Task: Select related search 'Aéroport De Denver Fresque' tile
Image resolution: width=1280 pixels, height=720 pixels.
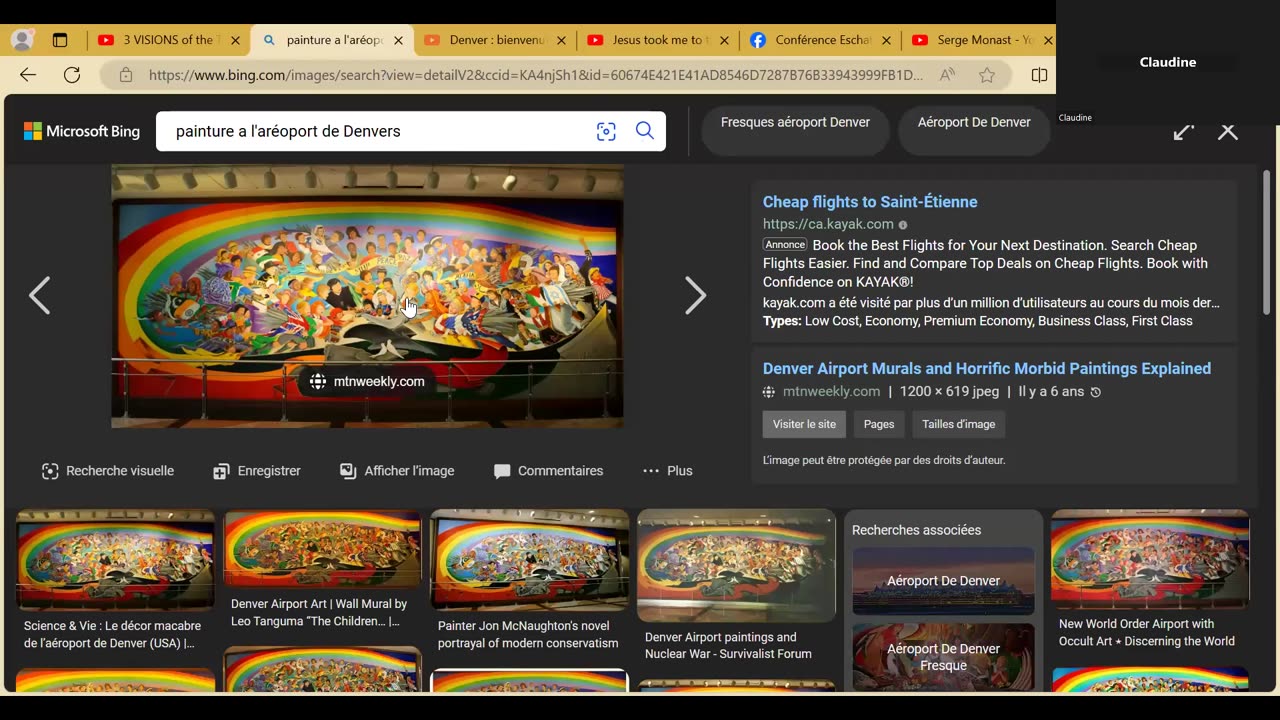Action: pos(943,657)
